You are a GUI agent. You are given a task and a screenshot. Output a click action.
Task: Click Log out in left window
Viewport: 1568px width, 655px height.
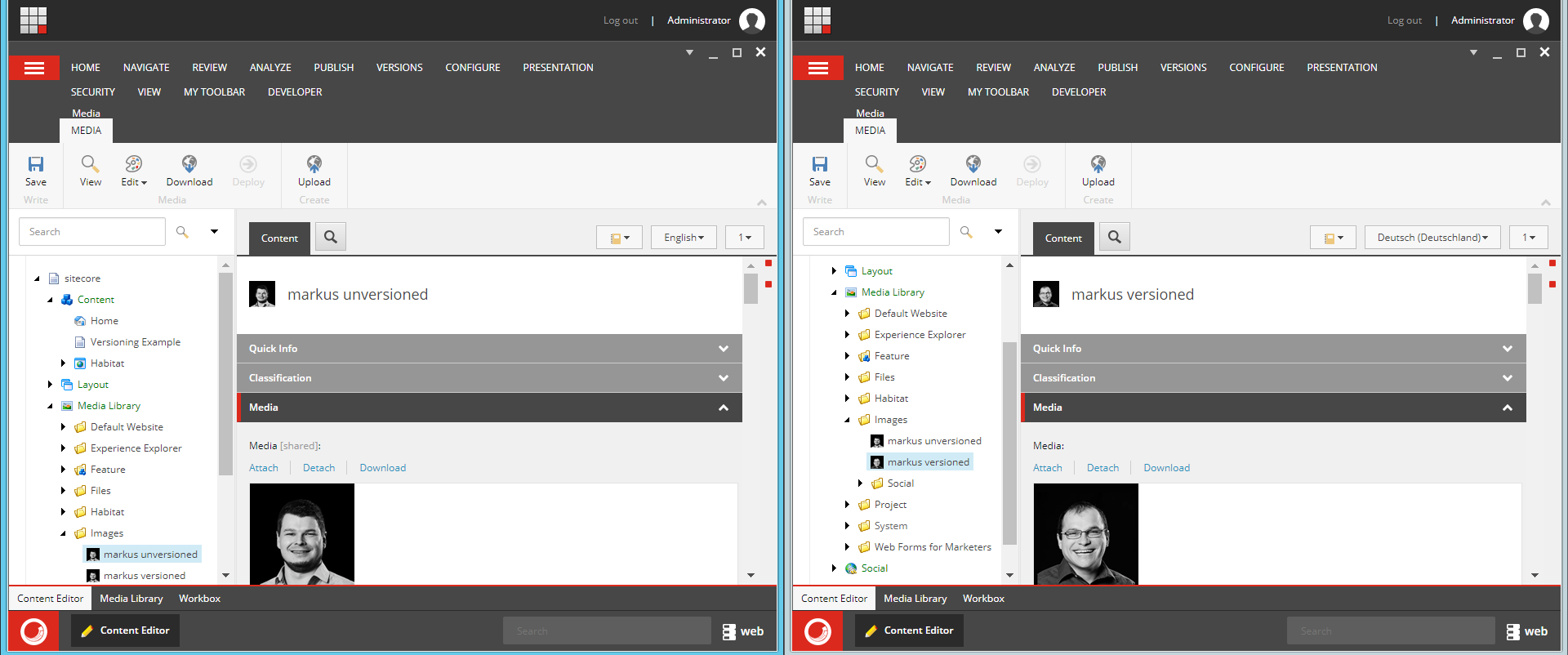(x=621, y=20)
